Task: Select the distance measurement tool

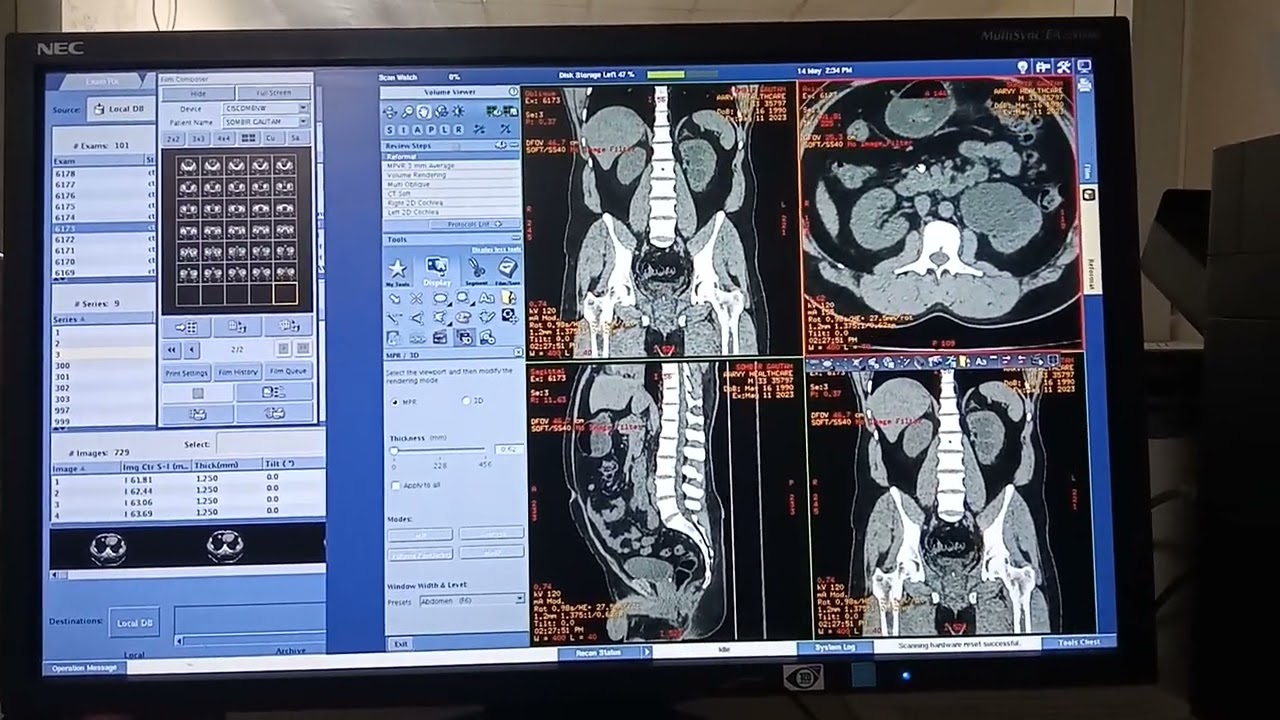Action: point(394,317)
